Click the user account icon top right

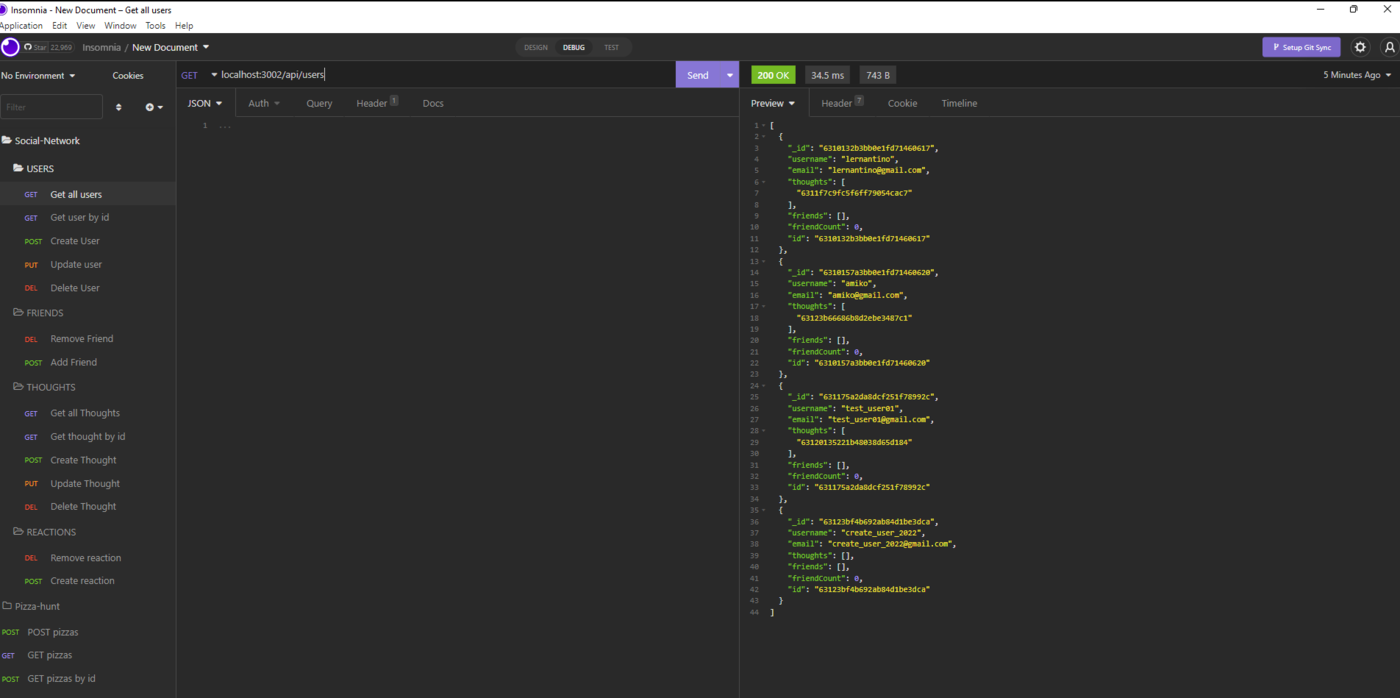coord(1389,47)
